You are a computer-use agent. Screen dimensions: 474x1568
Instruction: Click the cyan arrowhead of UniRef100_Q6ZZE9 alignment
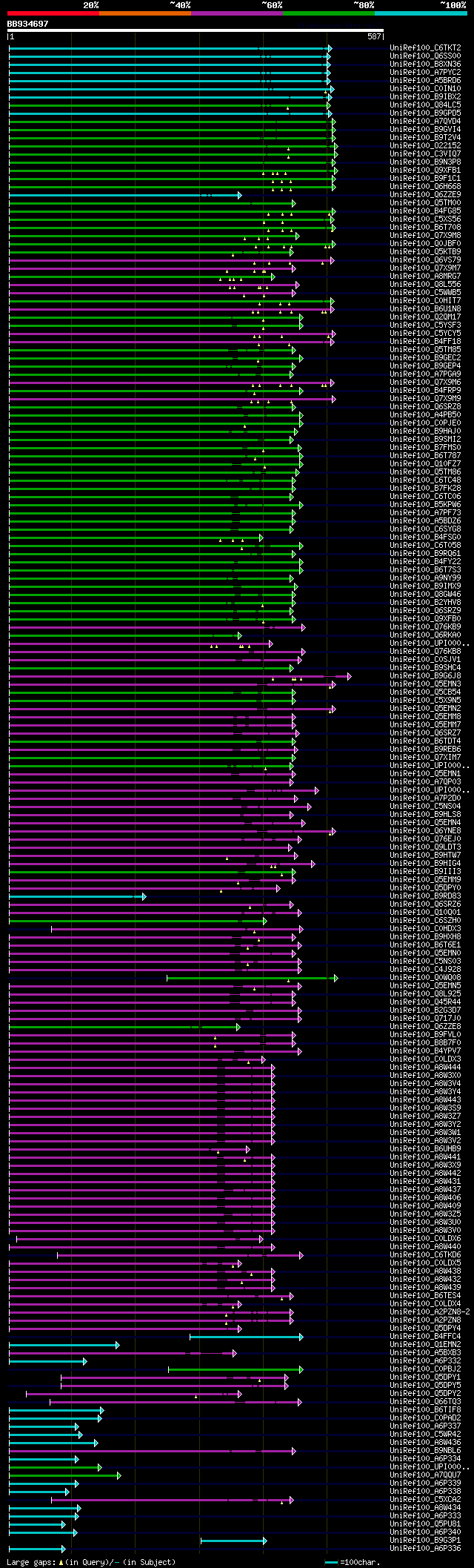(x=239, y=195)
